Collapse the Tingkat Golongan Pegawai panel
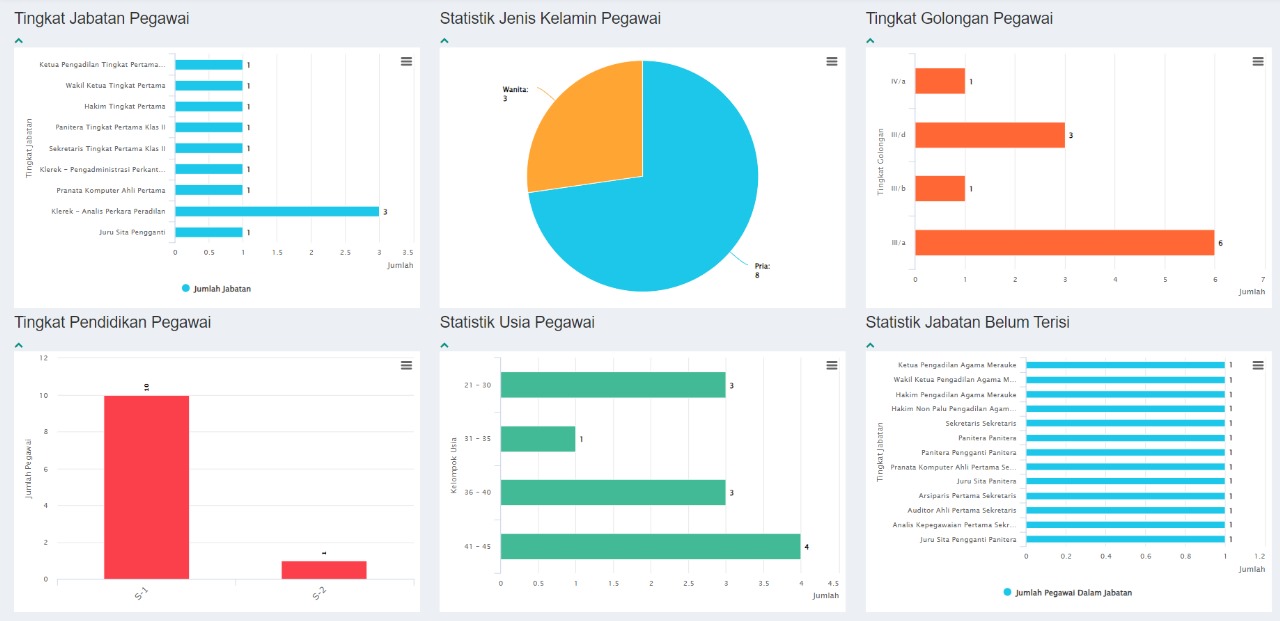This screenshot has height=621, width=1280. (x=871, y=41)
